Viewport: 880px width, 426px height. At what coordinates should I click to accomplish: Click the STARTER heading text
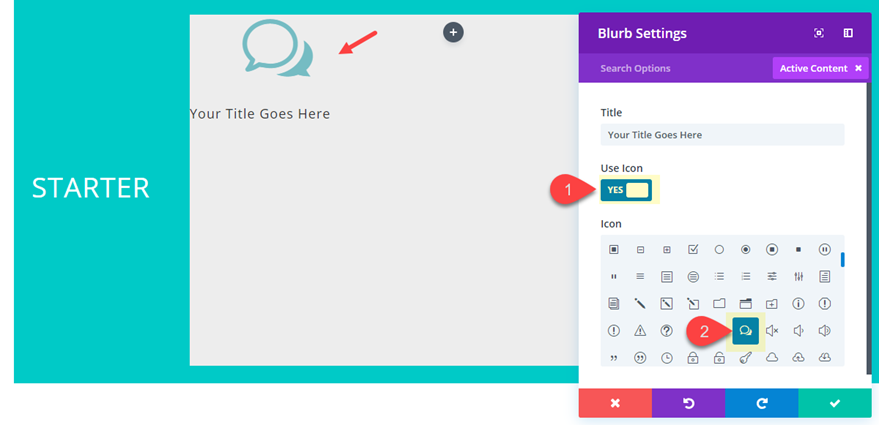(91, 188)
